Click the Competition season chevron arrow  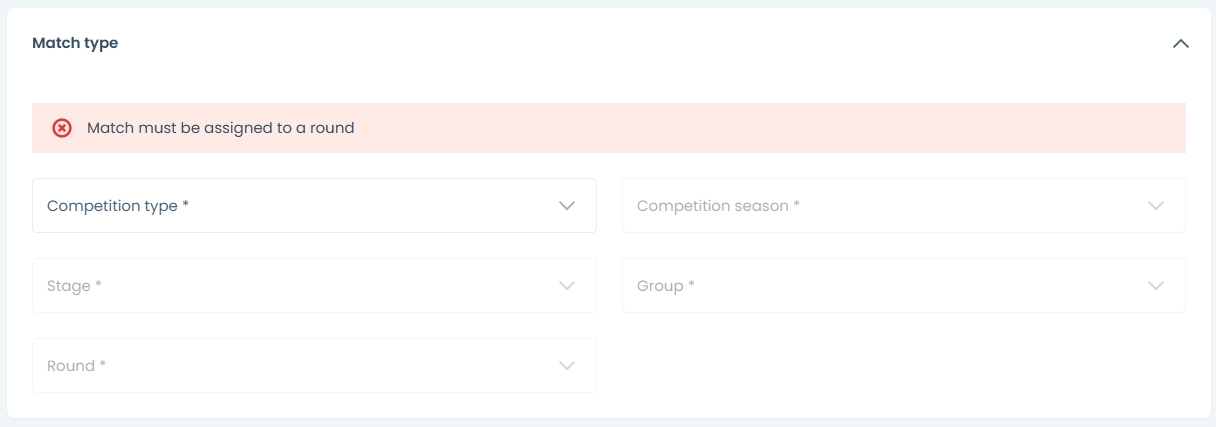tap(1156, 206)
